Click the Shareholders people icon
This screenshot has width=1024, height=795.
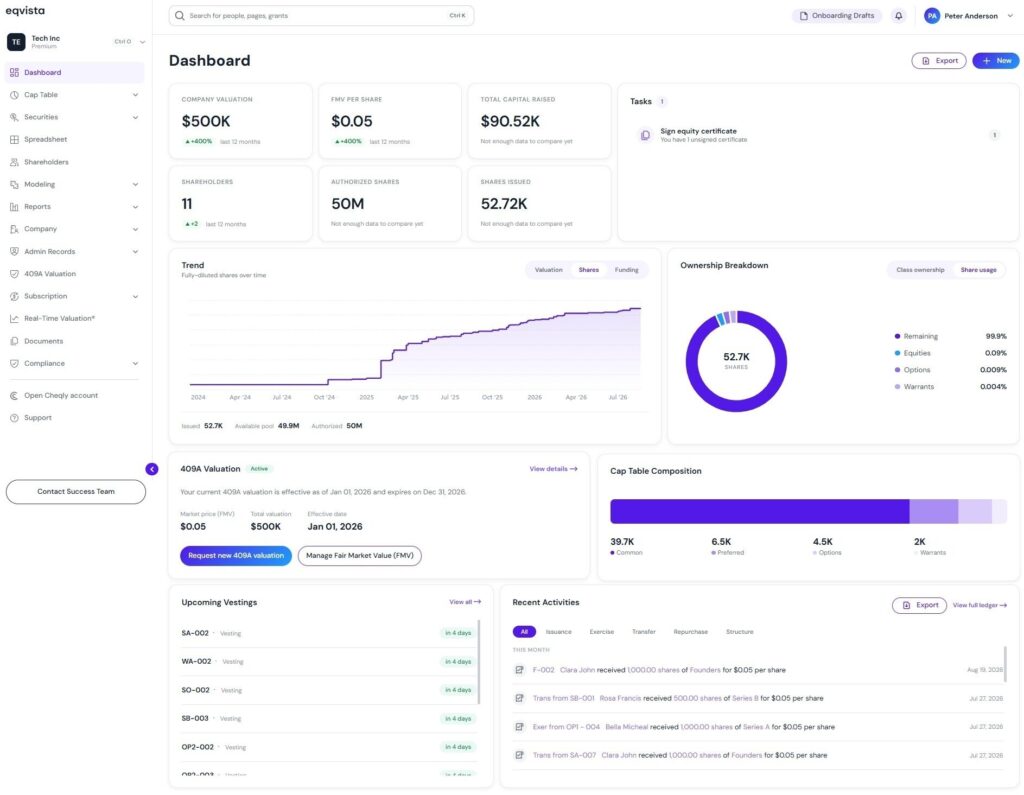point(14,162)
